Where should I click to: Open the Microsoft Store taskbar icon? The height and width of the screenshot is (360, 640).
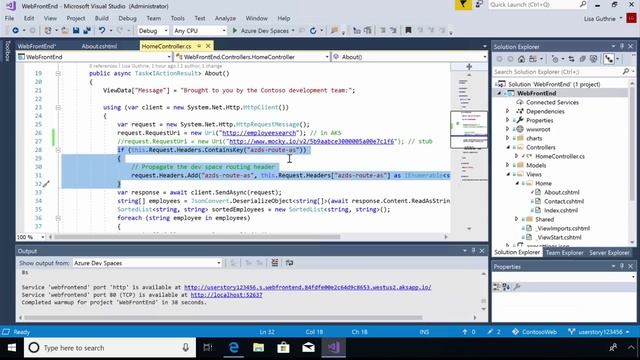click(283, 348)
